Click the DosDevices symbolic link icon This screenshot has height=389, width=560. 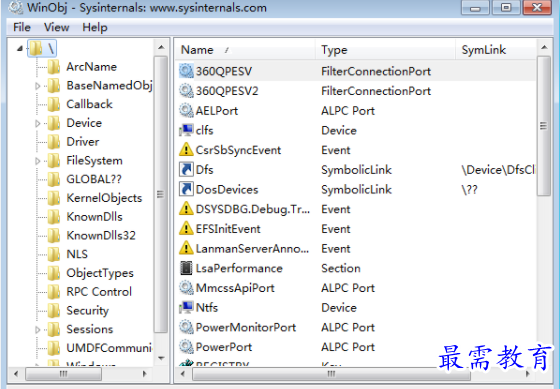tap(186, 189)
